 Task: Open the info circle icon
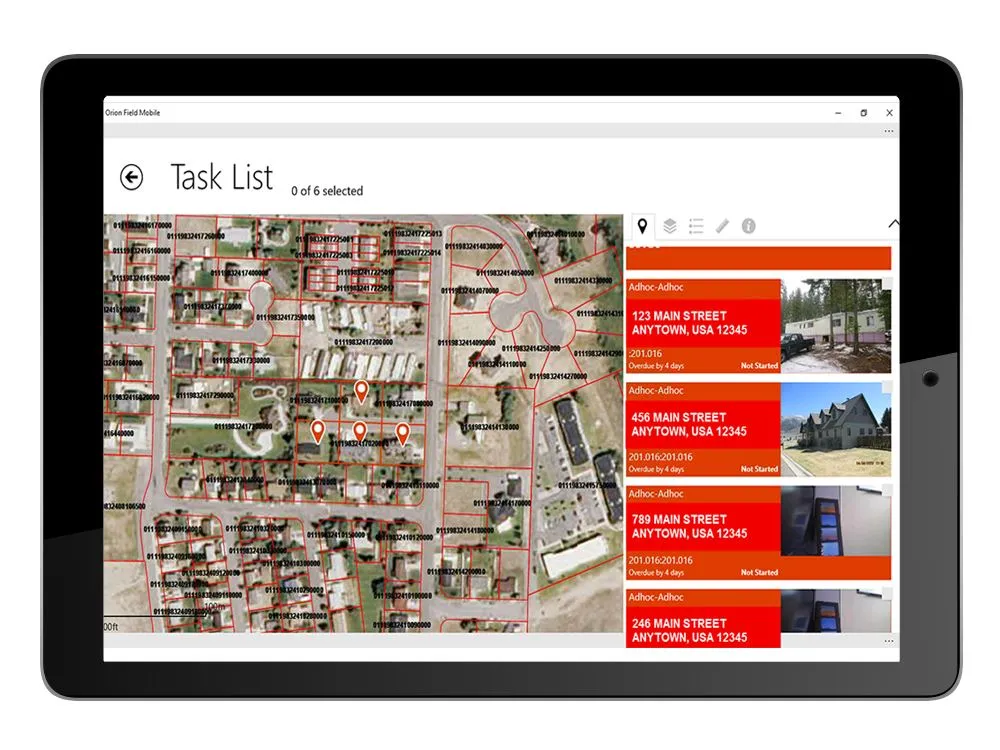click(748, 226)
